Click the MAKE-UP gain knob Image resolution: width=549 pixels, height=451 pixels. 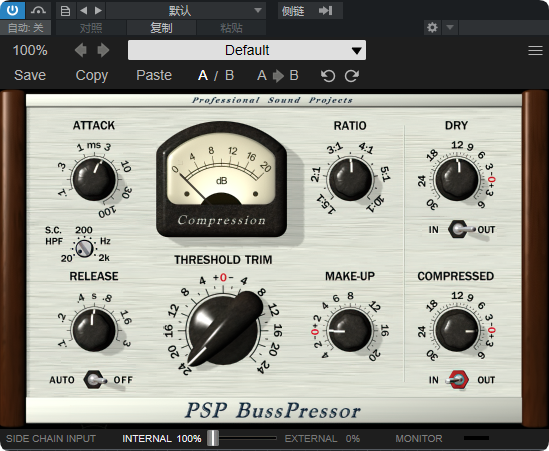pos(350,330)
